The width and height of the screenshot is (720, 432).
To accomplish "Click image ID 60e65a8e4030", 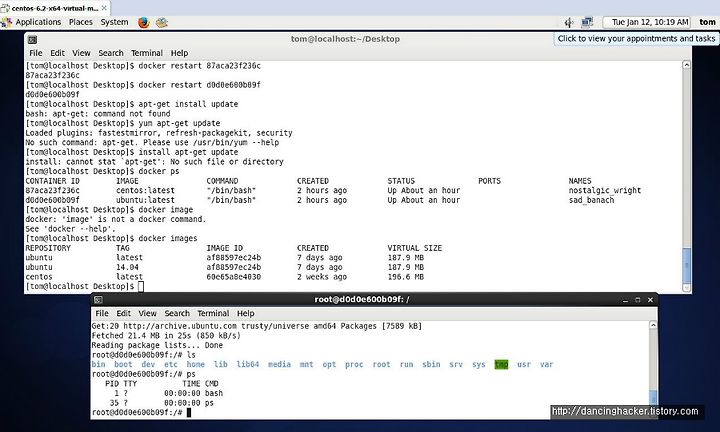I will [233, 277].
